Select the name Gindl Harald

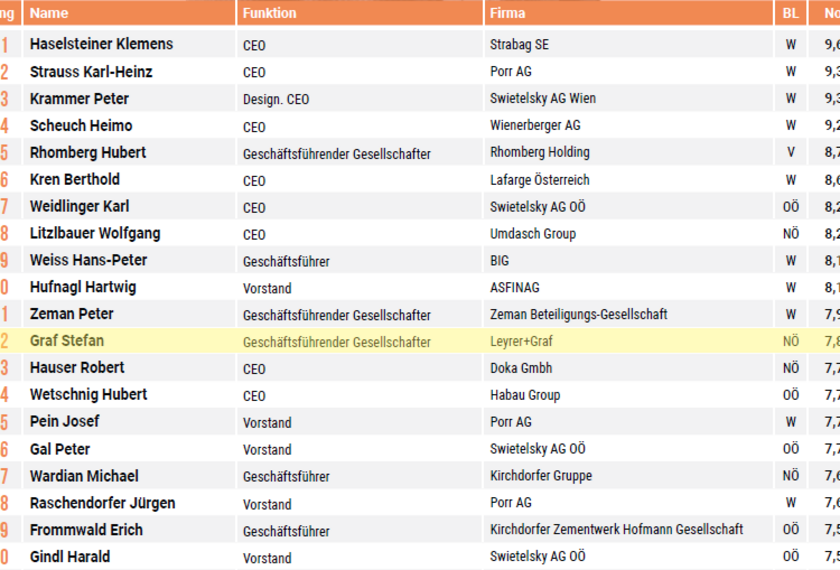[70, 557]
